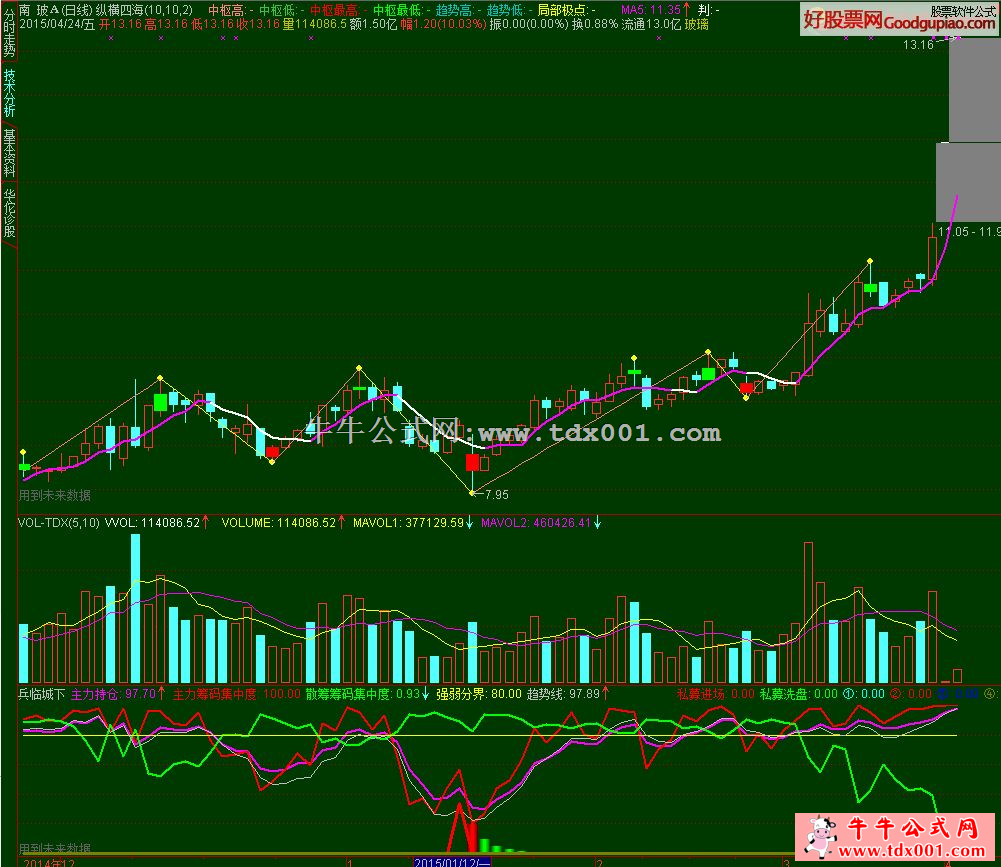Click the 中枢高 indicator label
1001x867 pixels.
tap(227, 10)
